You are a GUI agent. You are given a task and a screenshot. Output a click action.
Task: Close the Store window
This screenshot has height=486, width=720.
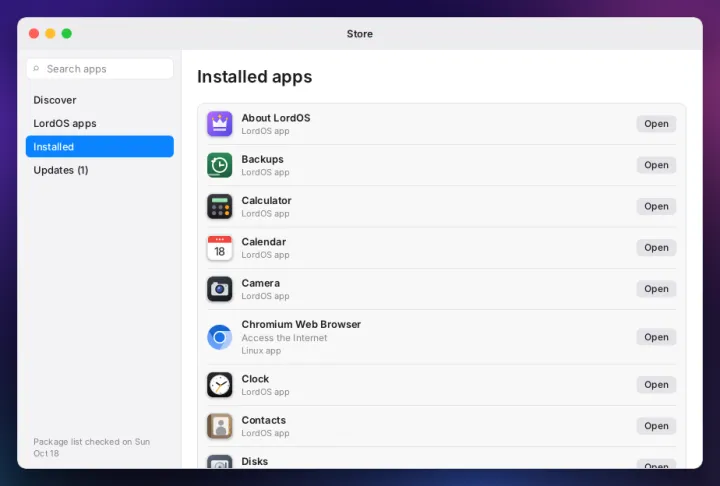tap(34, 34)
